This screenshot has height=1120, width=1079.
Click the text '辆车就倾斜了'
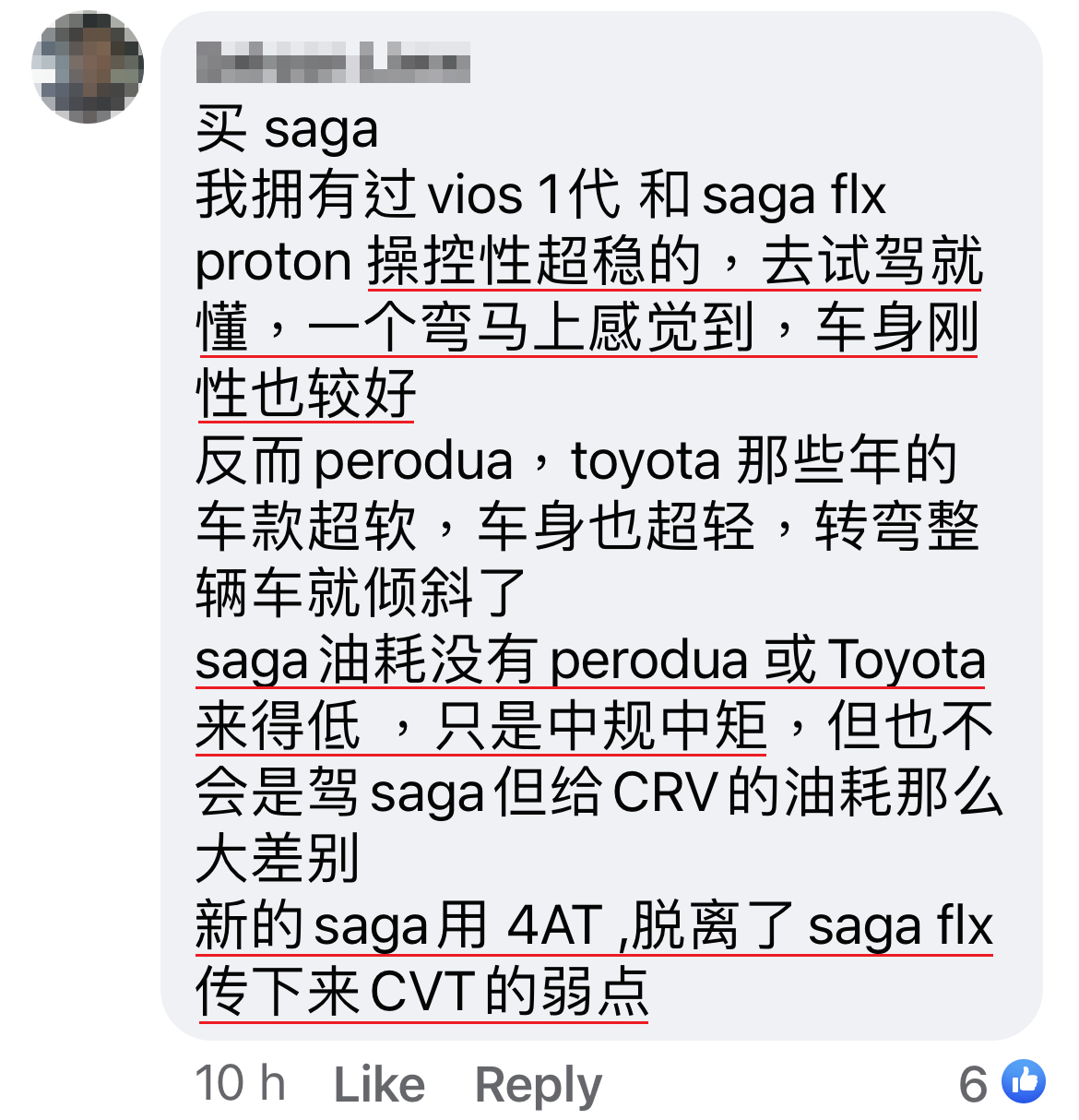pos(361,592)
